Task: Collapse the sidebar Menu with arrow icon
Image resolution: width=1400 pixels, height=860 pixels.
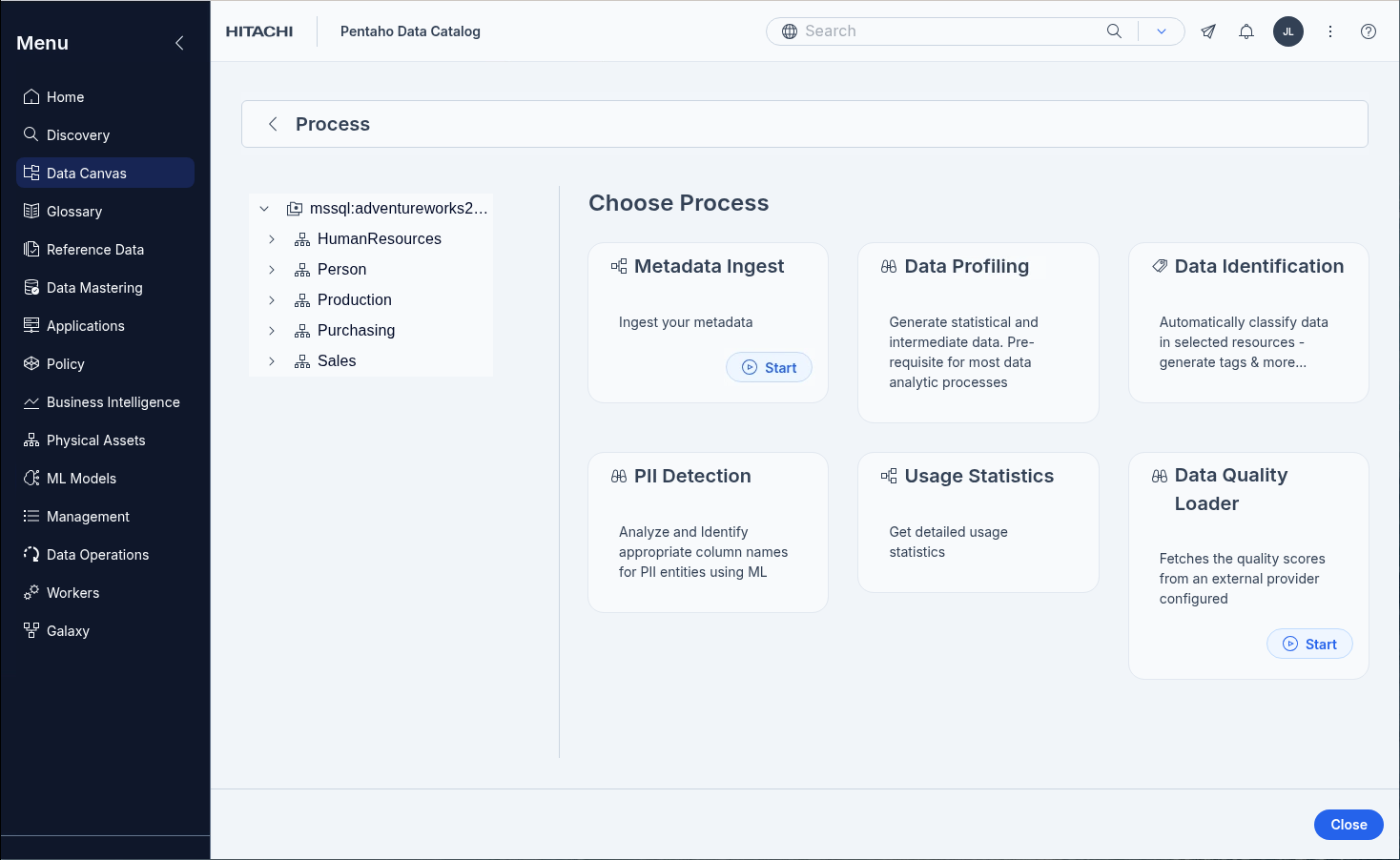Action: 179,43
